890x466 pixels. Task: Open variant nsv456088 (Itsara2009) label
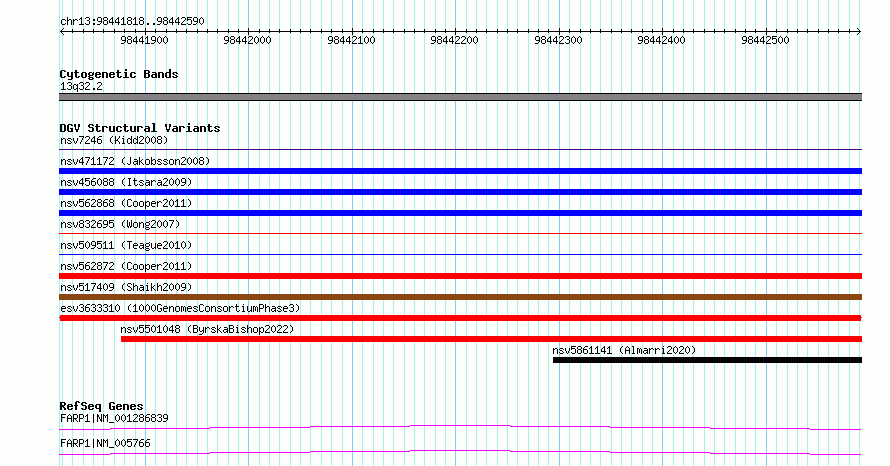coord(126,182)
